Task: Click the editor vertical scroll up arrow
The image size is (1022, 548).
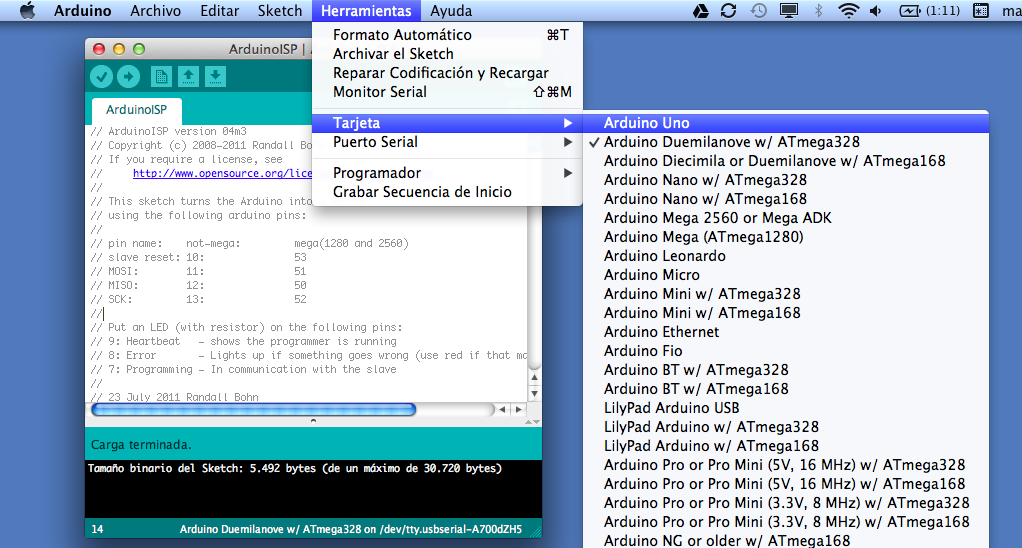Action: 534,377
